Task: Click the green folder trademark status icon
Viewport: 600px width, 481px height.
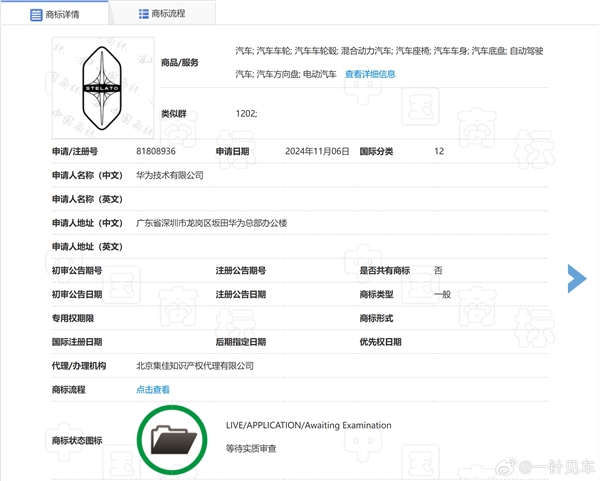Action: [172, 440]
